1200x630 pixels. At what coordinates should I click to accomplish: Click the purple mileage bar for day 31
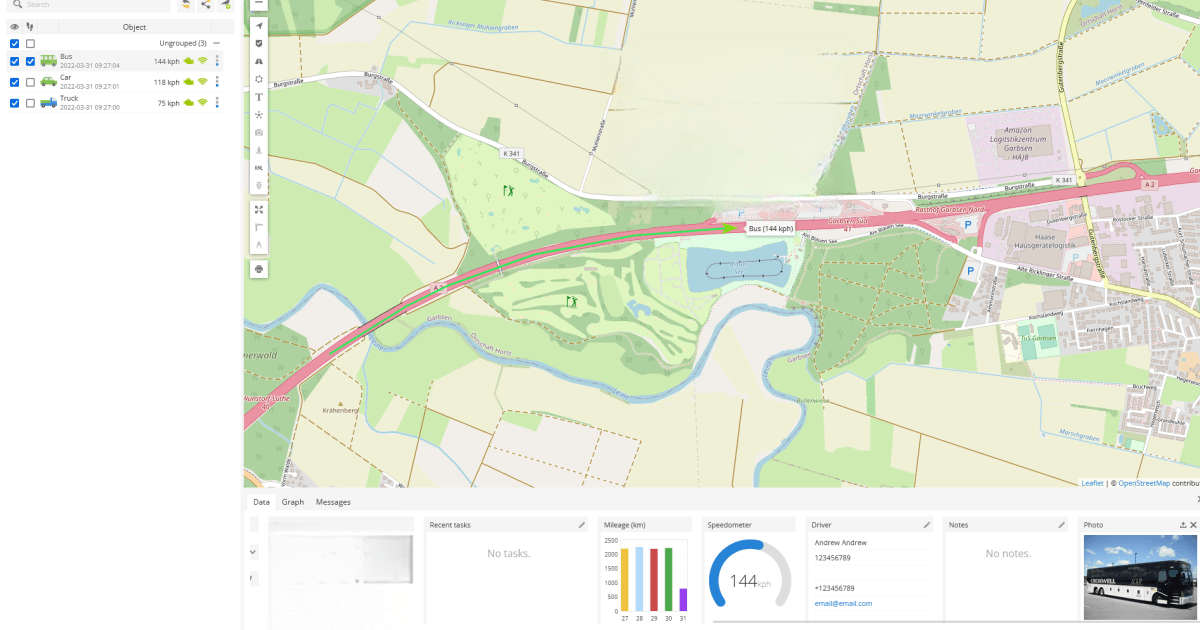683,599
